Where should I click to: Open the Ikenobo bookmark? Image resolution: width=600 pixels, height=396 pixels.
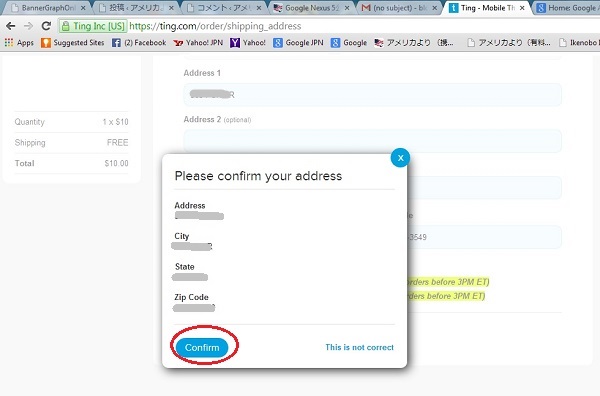(579, 43)
